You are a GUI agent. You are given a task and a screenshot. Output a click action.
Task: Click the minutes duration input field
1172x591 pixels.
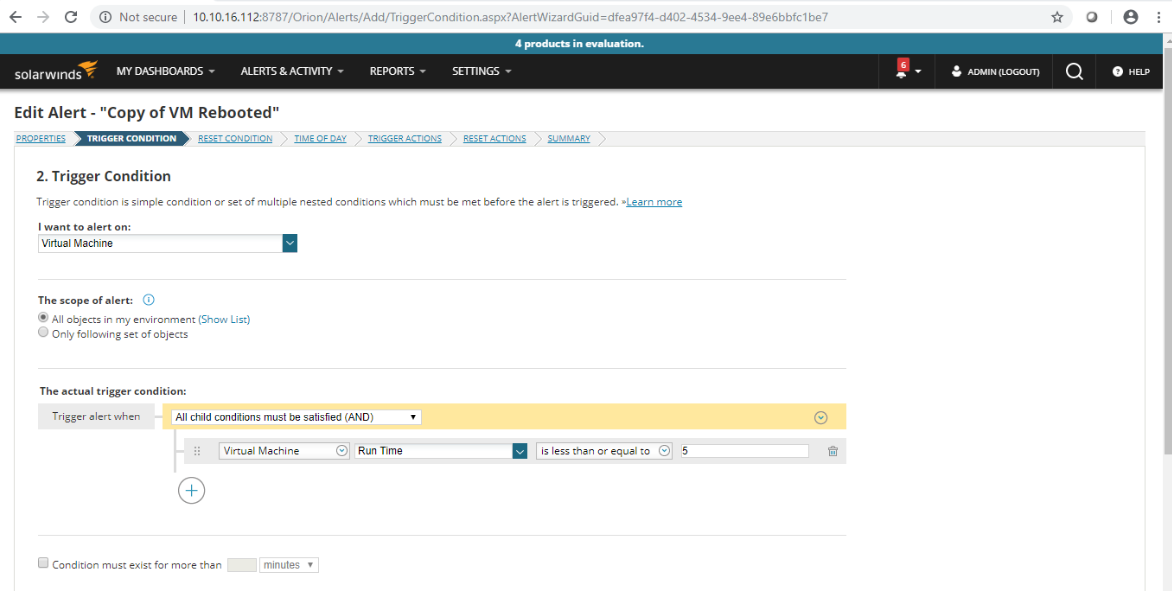[x=241, y=565]
